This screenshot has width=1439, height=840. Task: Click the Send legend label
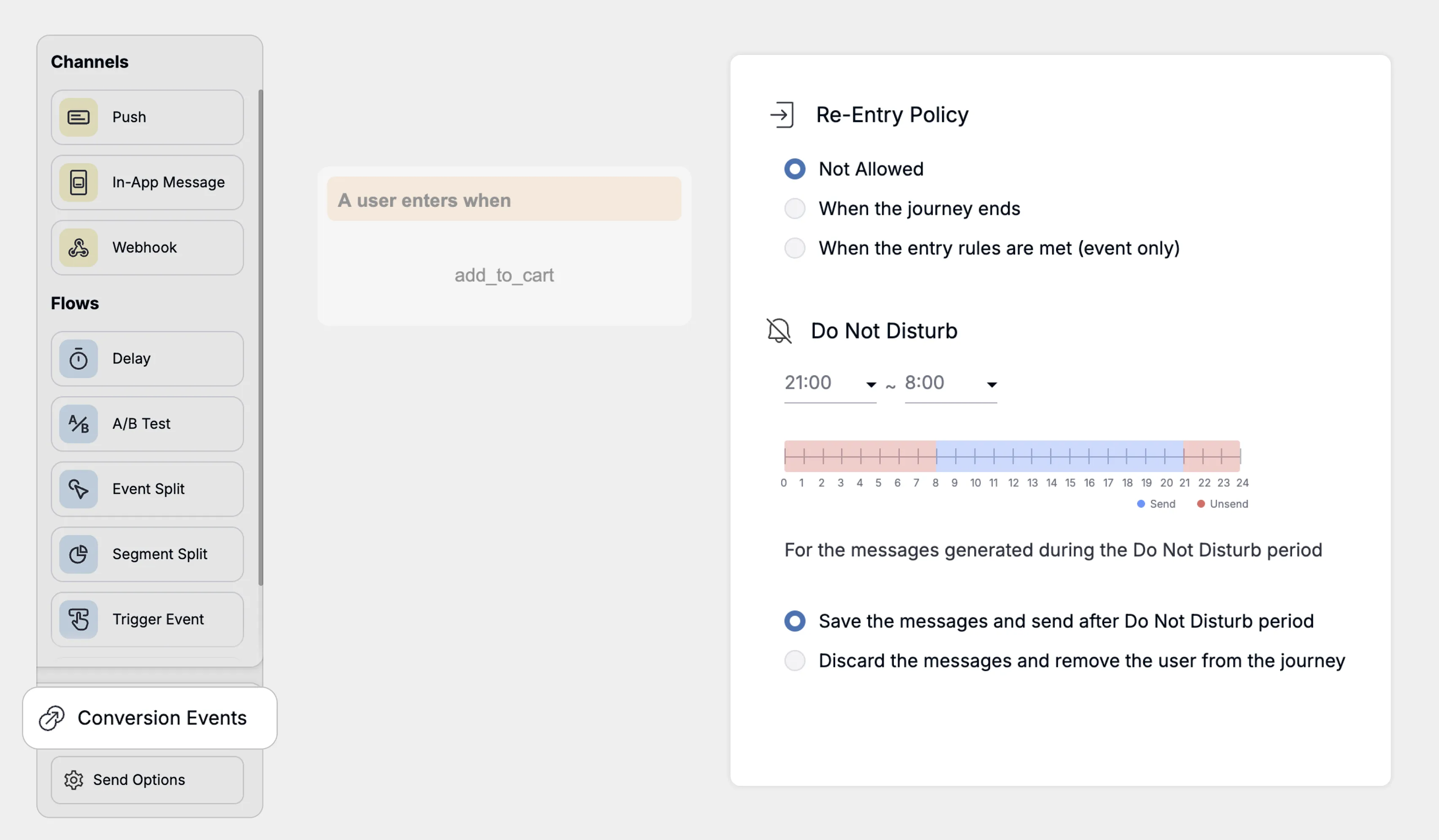[x=1162, y=504]
